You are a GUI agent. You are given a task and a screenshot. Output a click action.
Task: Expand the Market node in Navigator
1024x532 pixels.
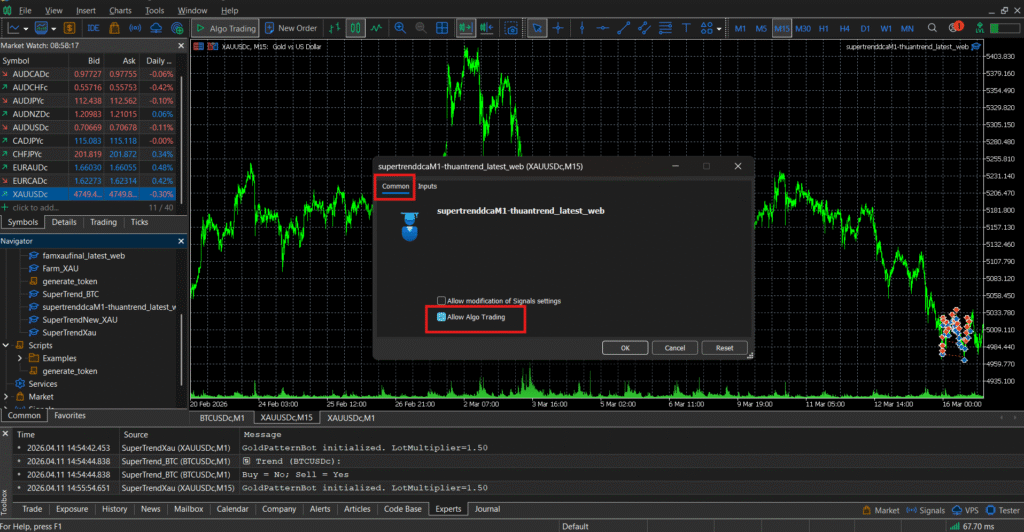tap(7, 396)
